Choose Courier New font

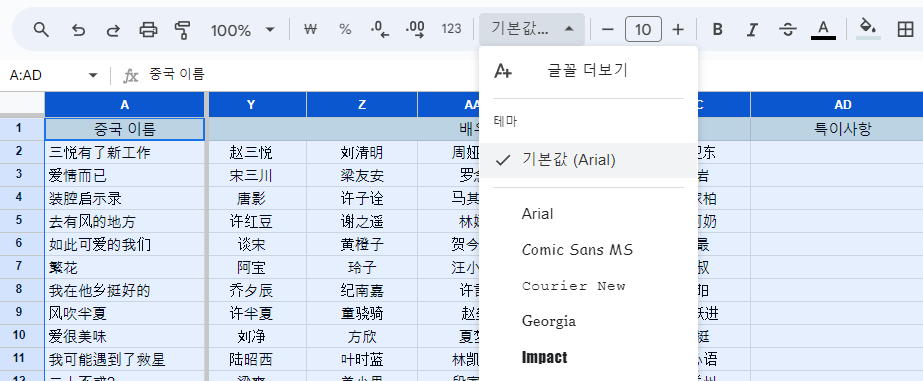pyautogui.click(x=589, y=286)
